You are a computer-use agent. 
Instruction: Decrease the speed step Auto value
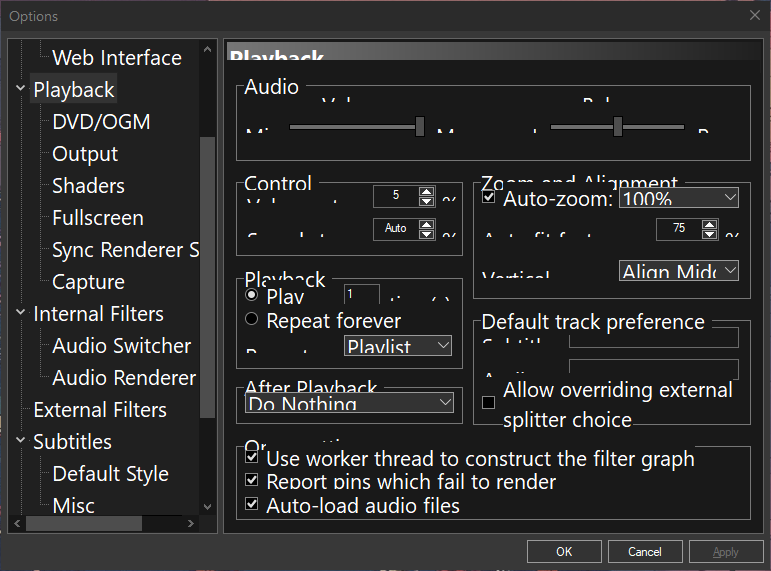coord(426,234)
